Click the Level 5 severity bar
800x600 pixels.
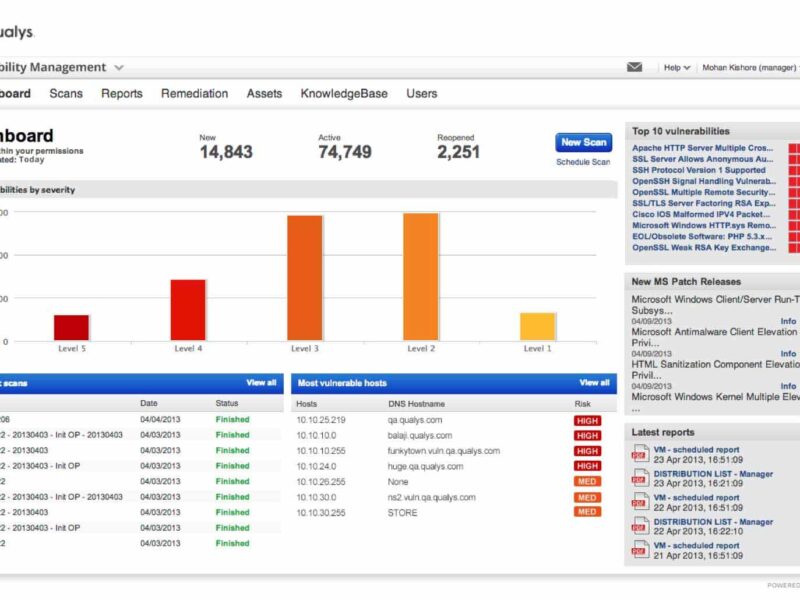71,328
